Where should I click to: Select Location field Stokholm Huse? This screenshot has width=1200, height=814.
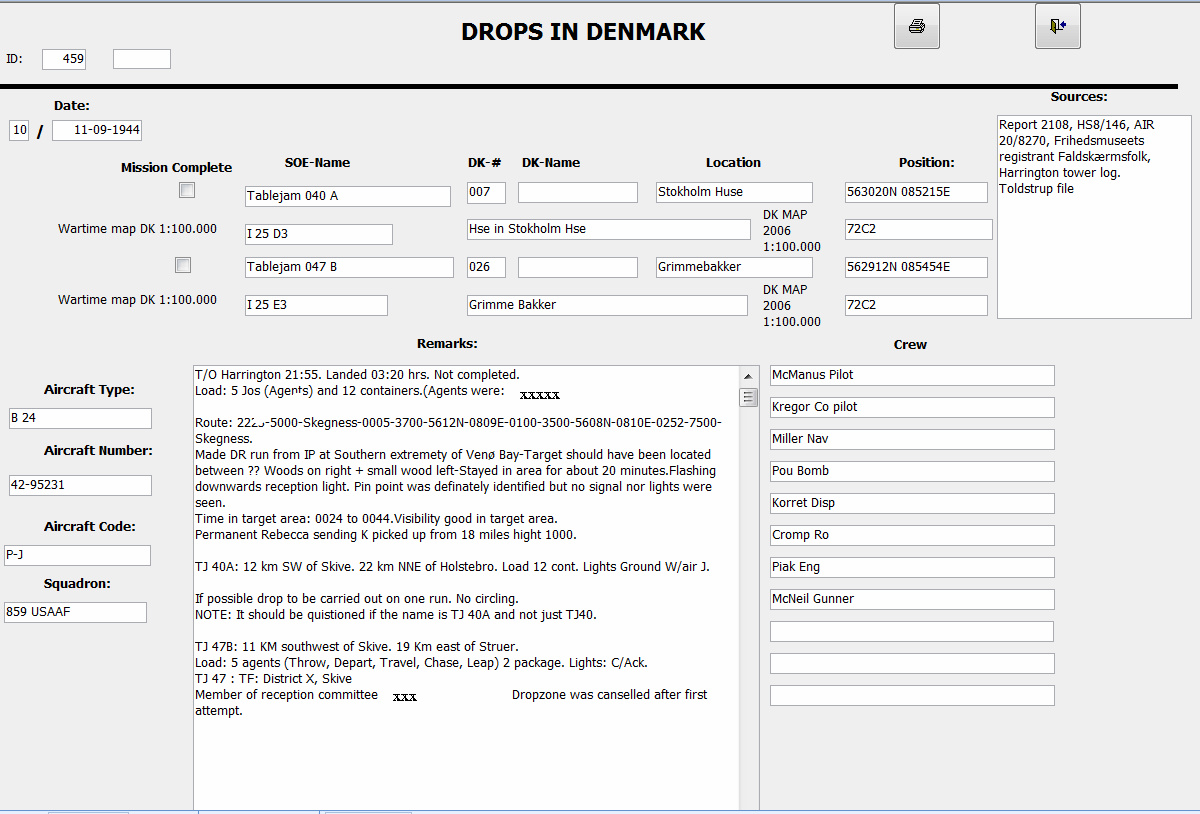tap(734, 192)
